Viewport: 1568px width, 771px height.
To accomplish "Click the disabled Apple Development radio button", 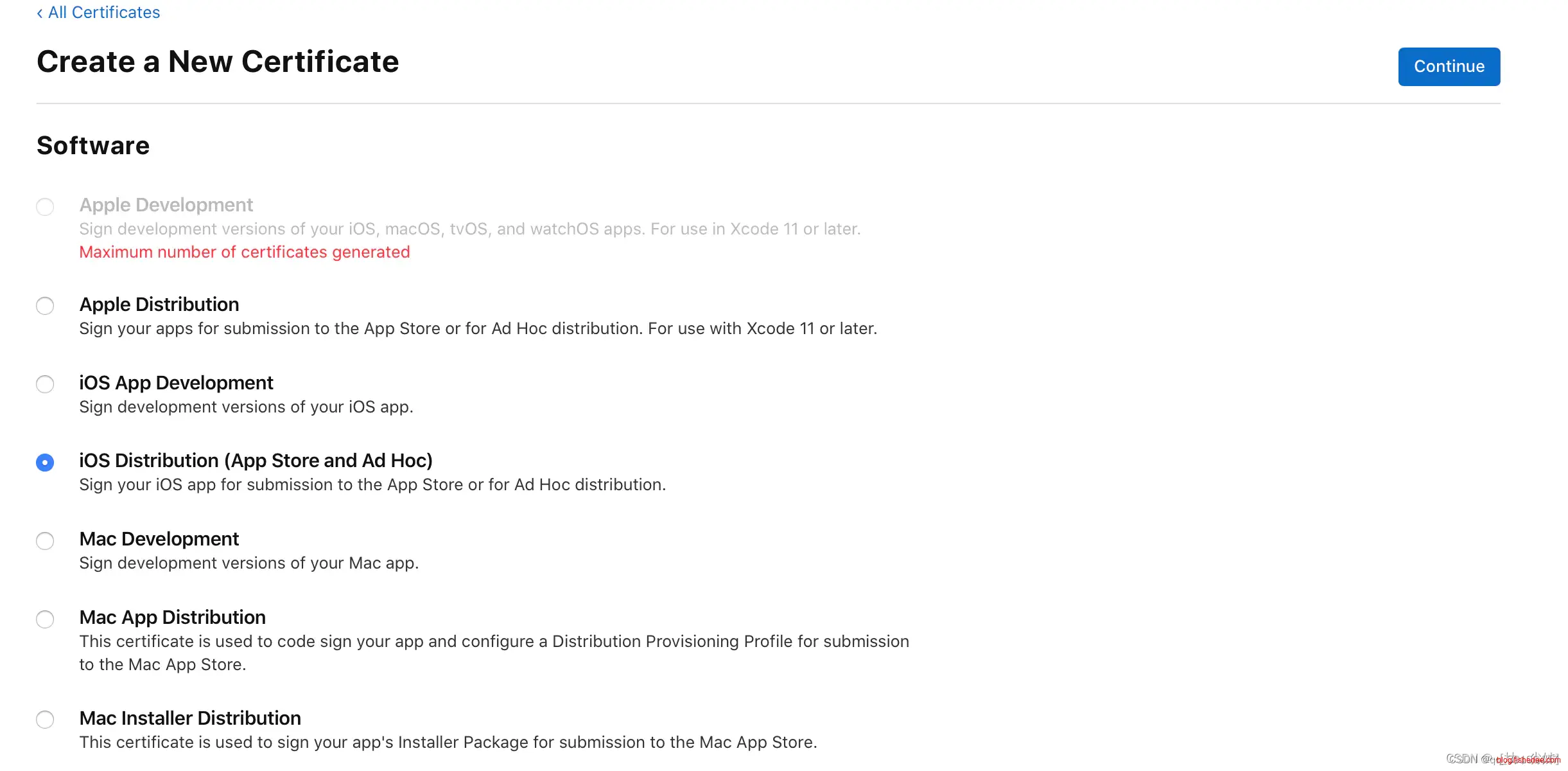I will pos(45,207).
